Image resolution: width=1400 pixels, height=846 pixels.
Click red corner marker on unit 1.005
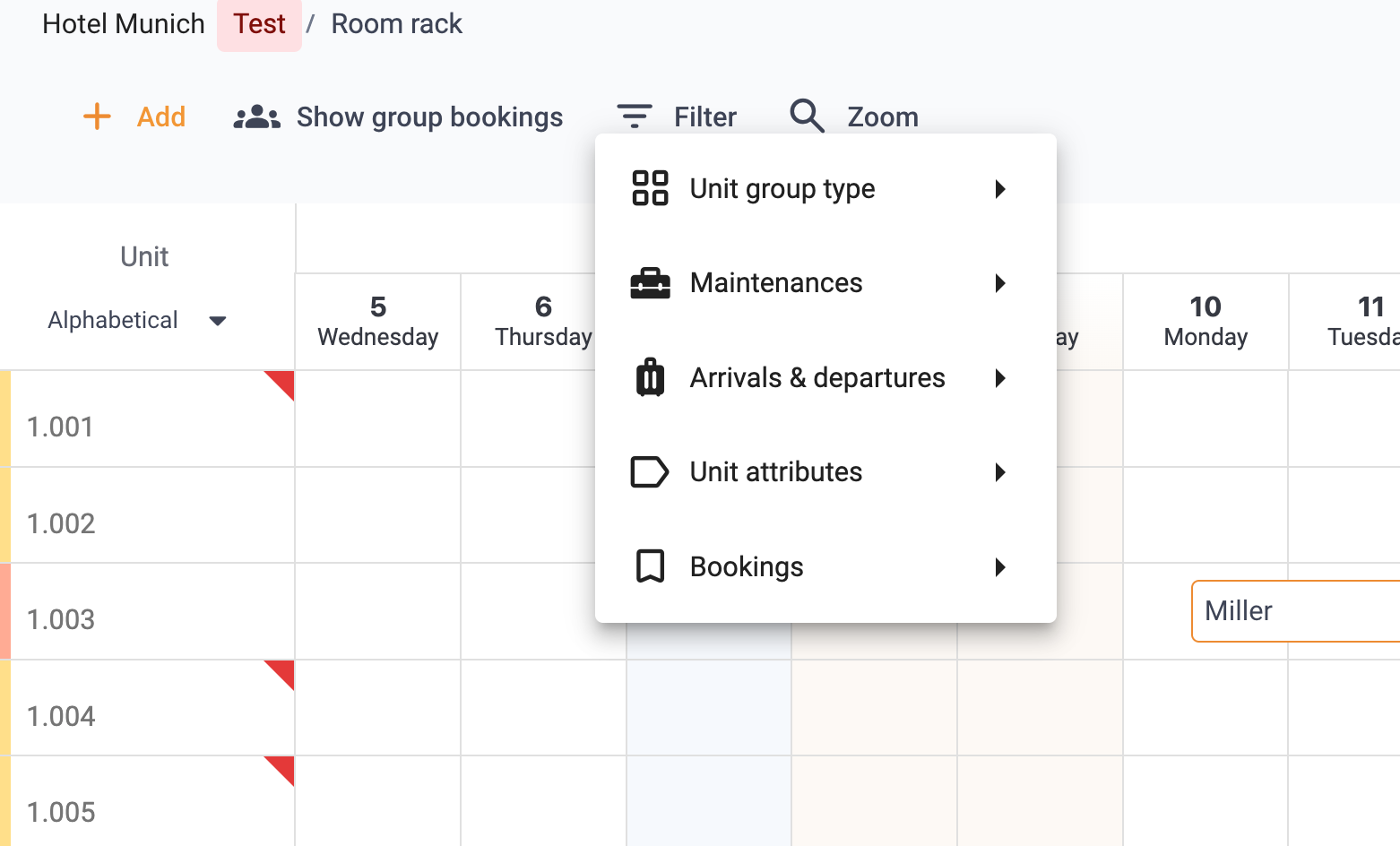[283, 766]
